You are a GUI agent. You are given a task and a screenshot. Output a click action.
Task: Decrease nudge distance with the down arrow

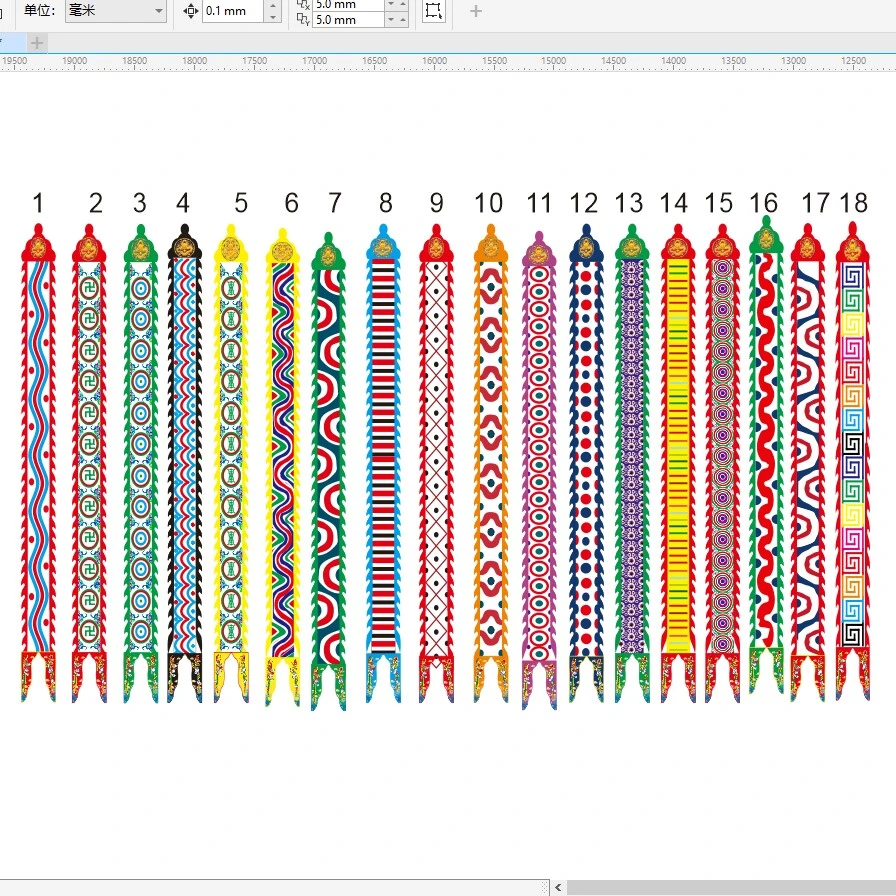pos(273,17)
